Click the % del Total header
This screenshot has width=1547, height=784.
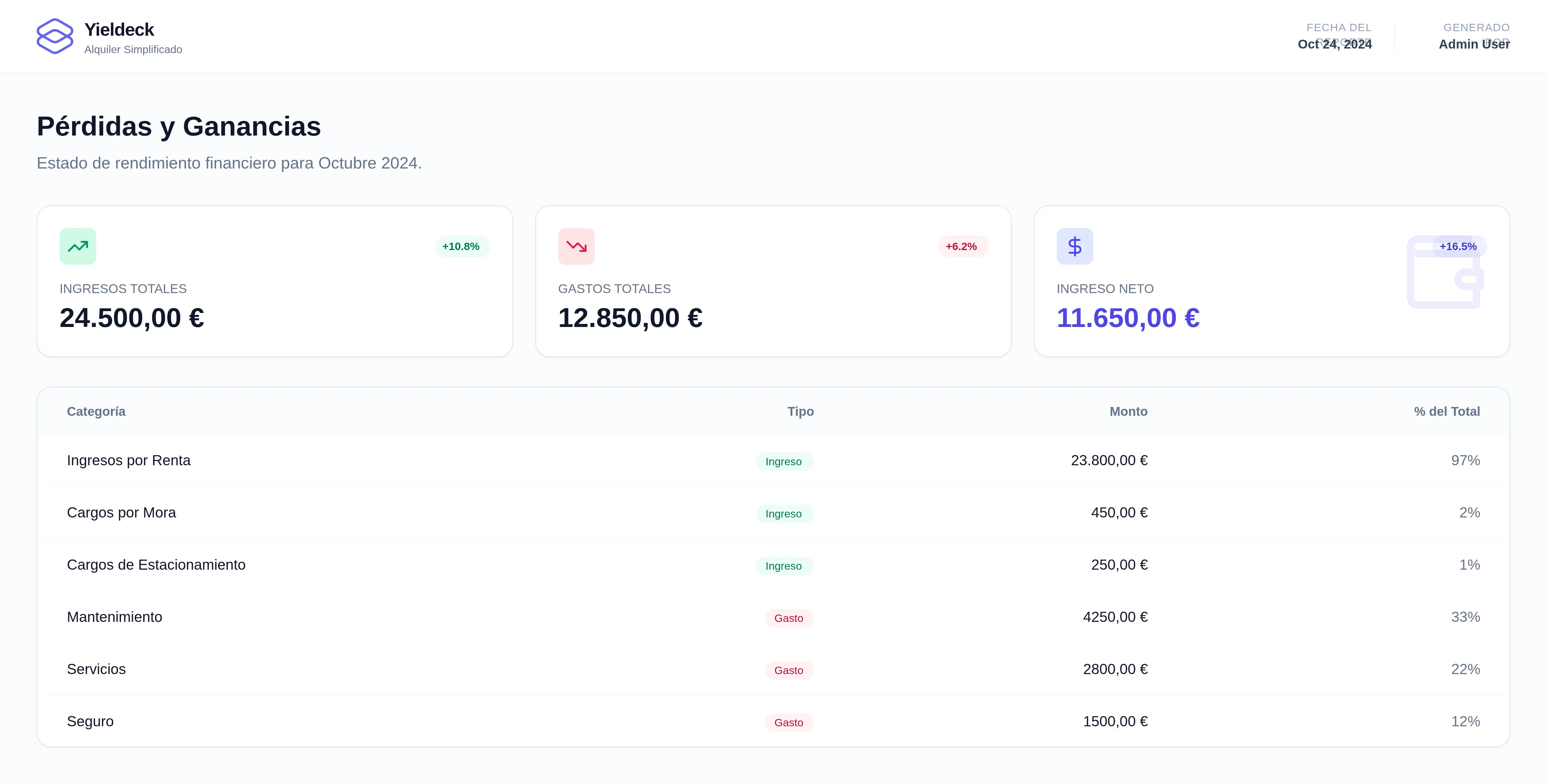pos(1446,411)
